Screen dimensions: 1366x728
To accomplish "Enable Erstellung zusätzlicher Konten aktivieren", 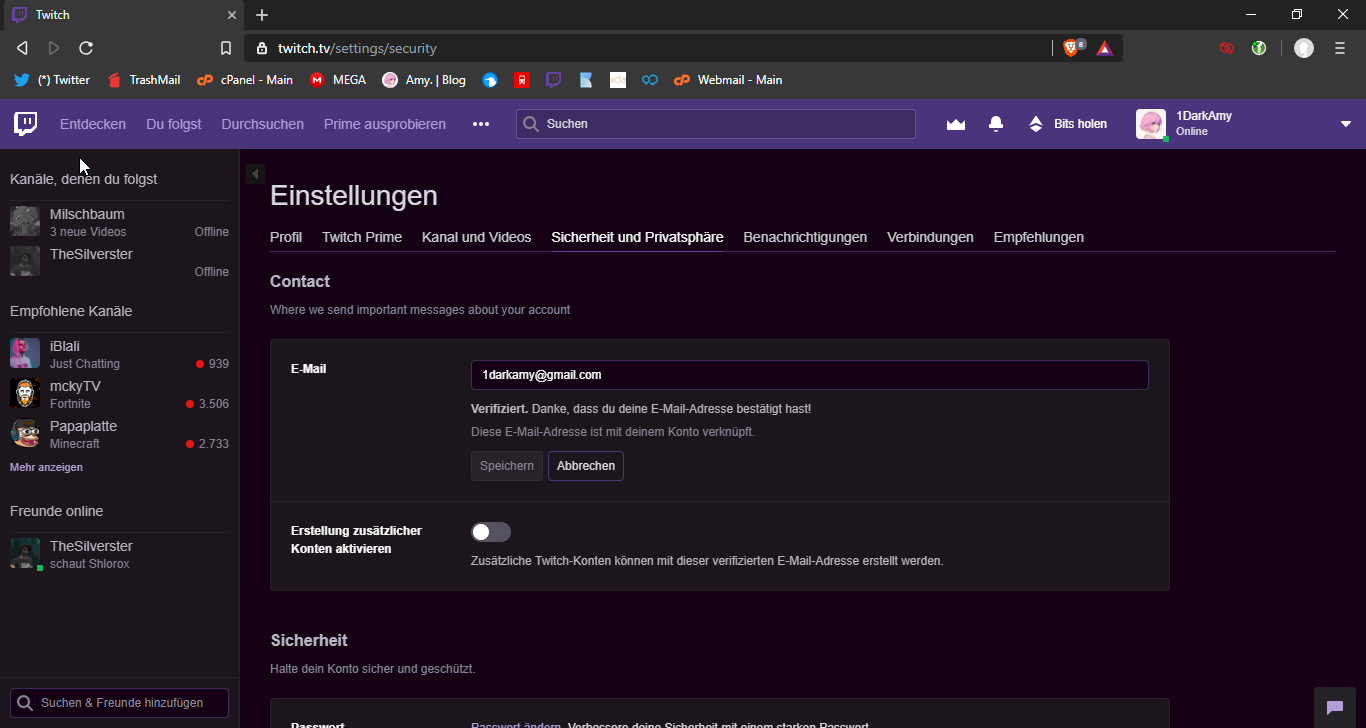I will pyautogui.click(x=491, y=531).
